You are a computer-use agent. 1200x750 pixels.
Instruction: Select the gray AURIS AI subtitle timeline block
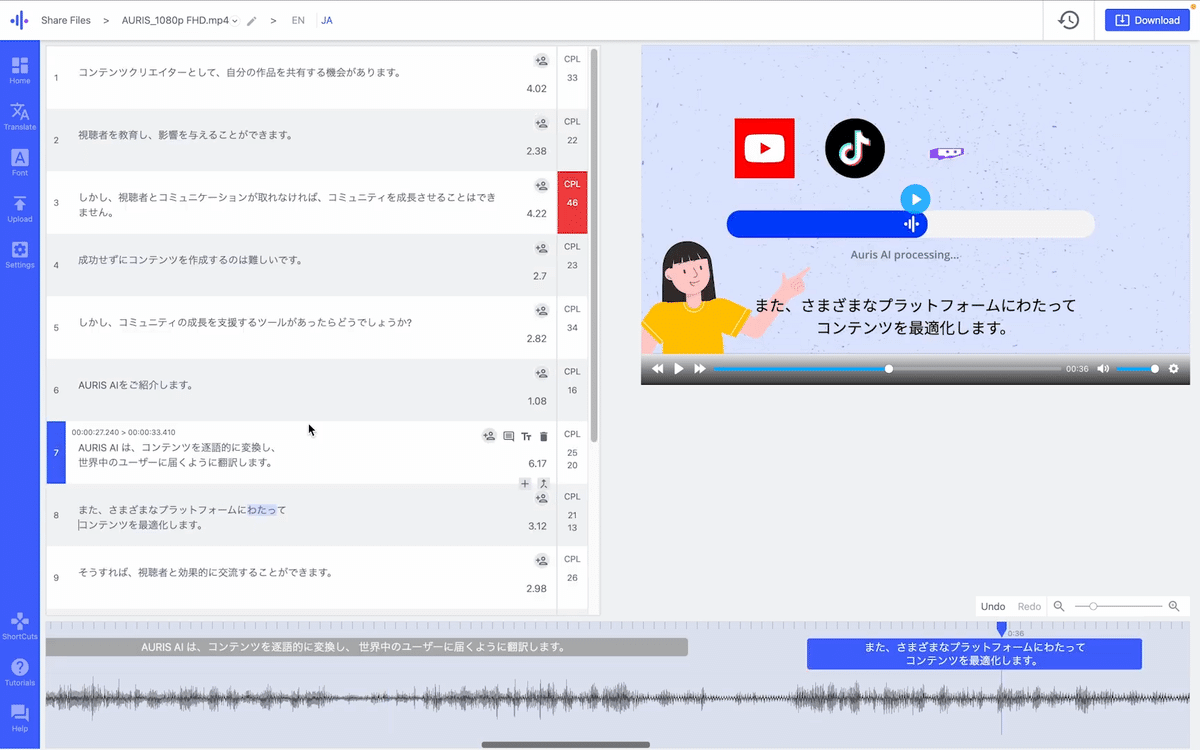[x=367, y=647]
